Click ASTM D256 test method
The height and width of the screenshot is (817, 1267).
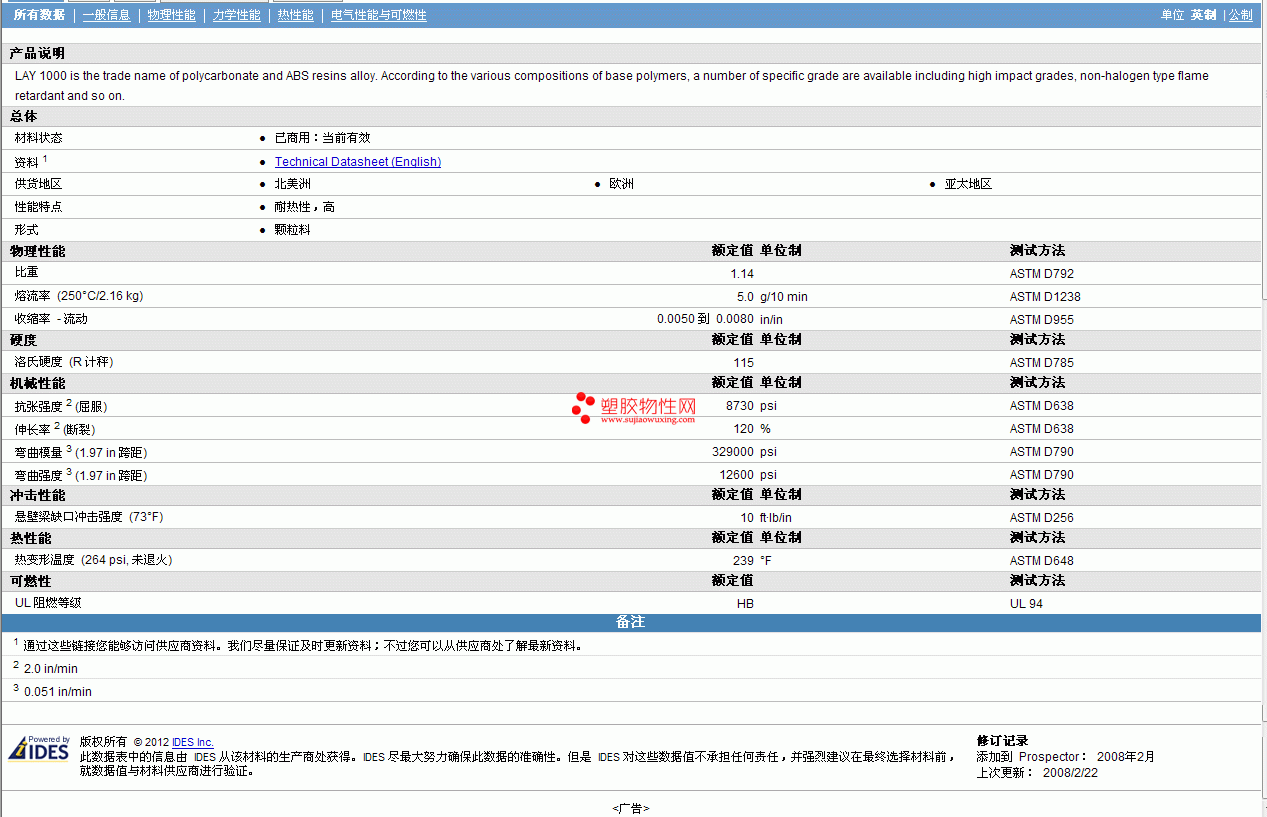(1042, 518)
